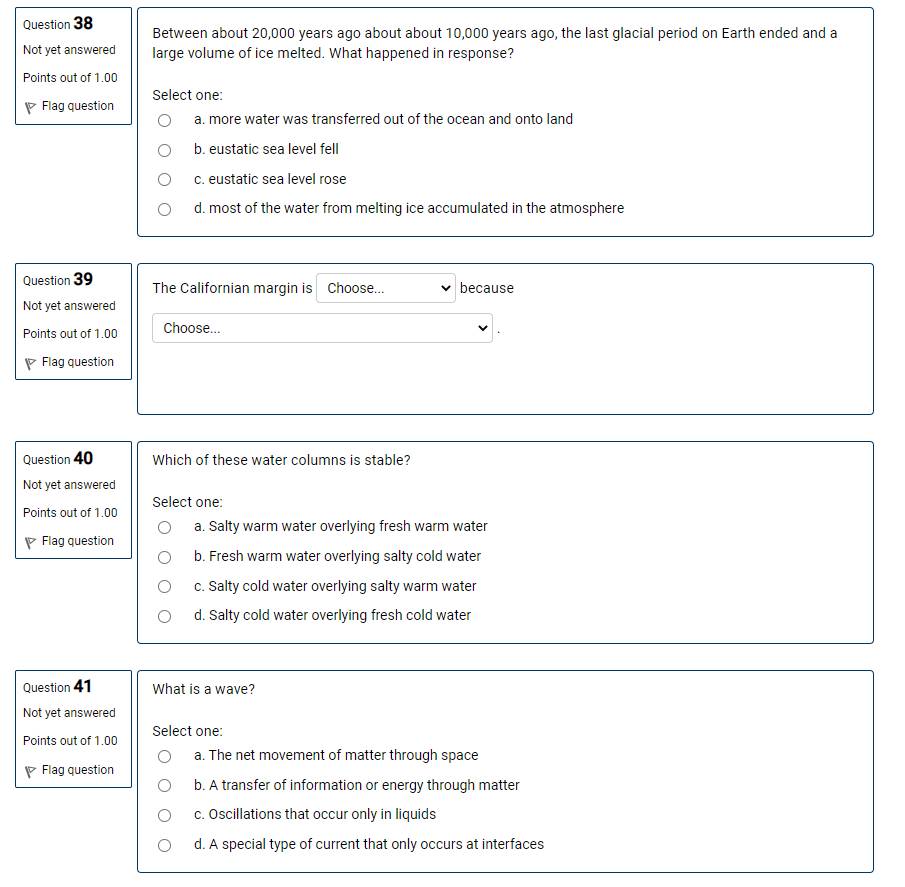Pick 'most of the water accumulated in atmosphere' option
Viewport: 905px width, 887px height.
[x=164, y=209]
